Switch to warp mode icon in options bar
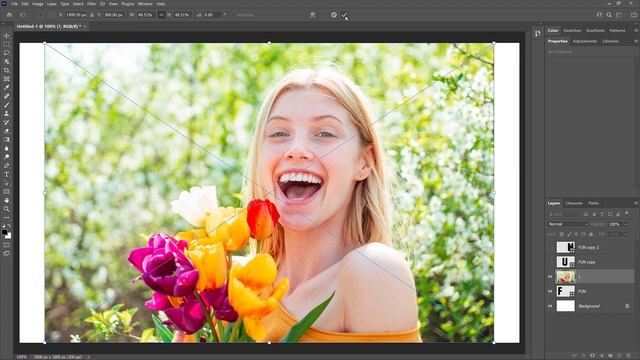Viewport: 640px width, 360px height. [312, 15]
